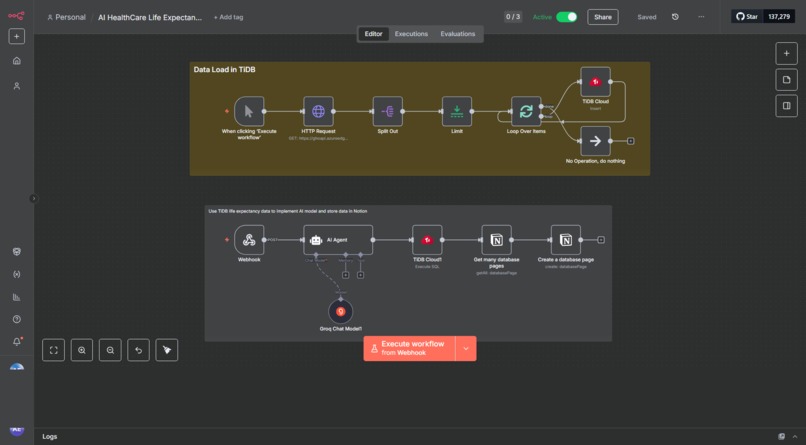Switch to Evaluations tab

coord(457,34)
